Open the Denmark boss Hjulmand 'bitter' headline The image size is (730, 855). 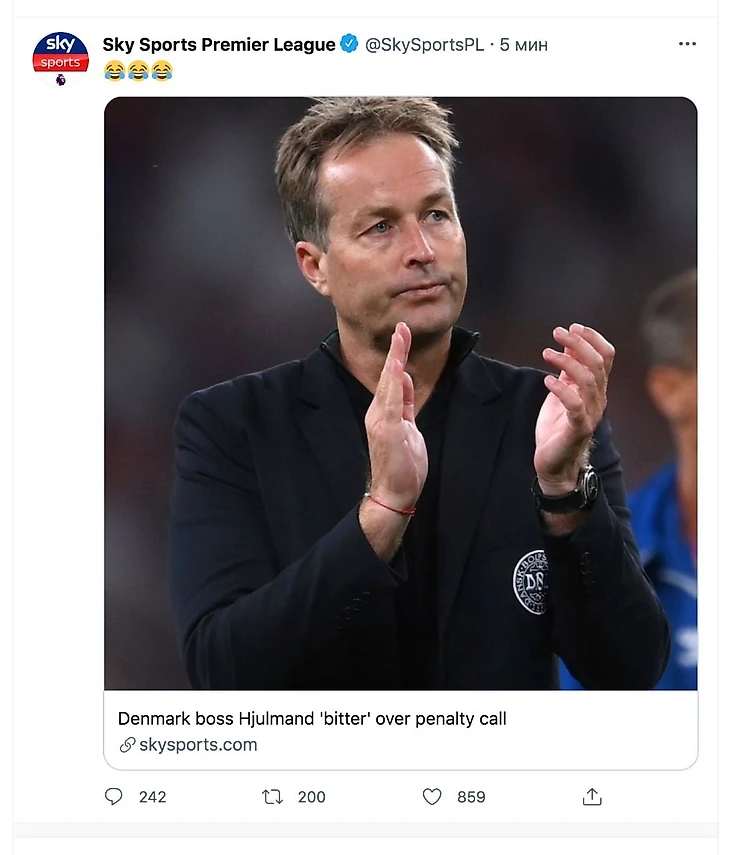[312, 718]
